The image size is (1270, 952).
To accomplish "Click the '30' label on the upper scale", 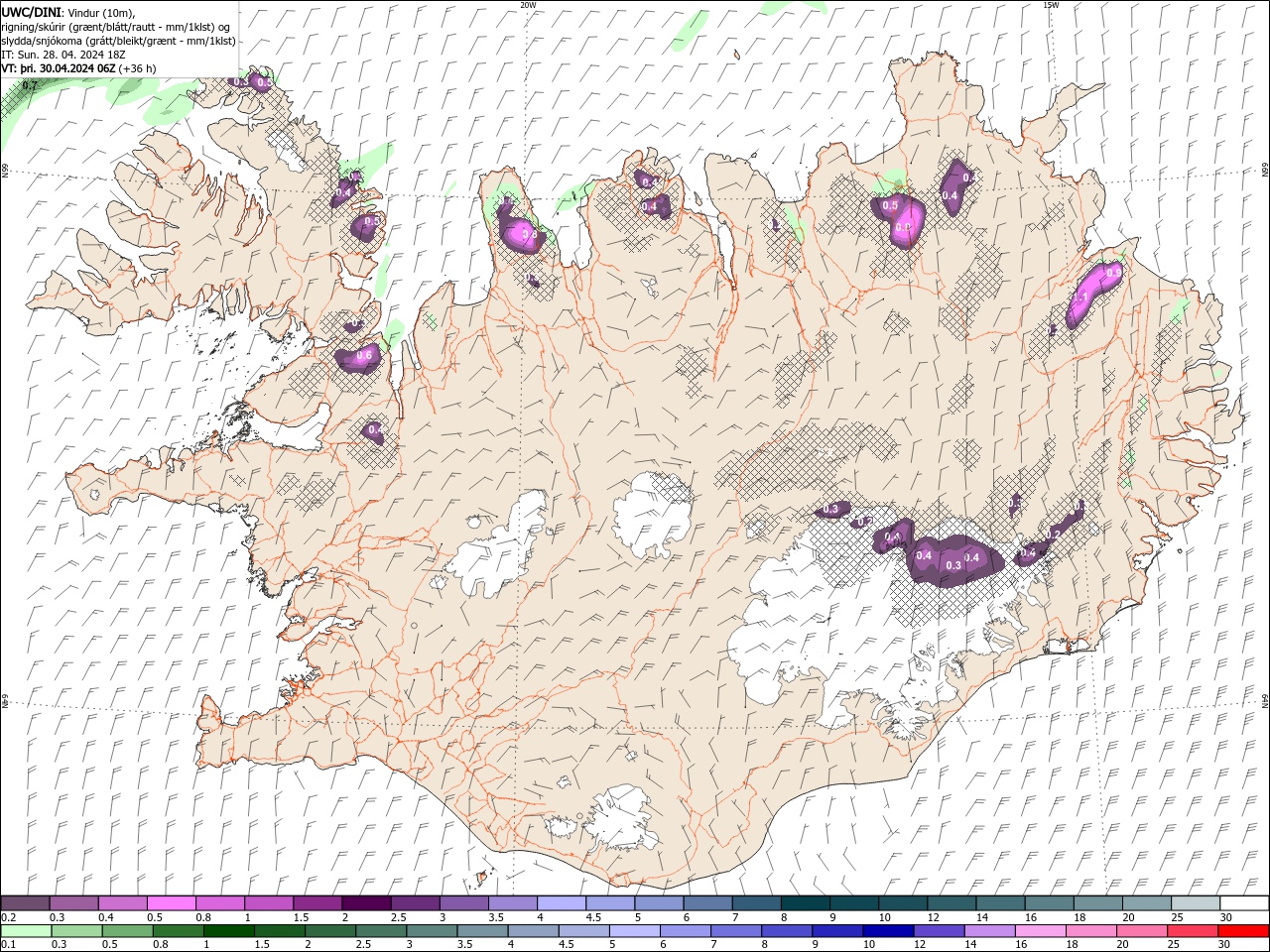I will (1225, 917).
